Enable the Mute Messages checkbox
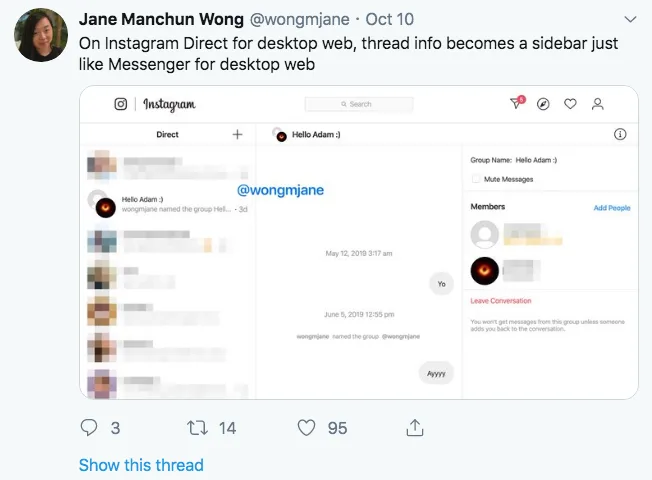The image size is (652, 480). (476, 179)
